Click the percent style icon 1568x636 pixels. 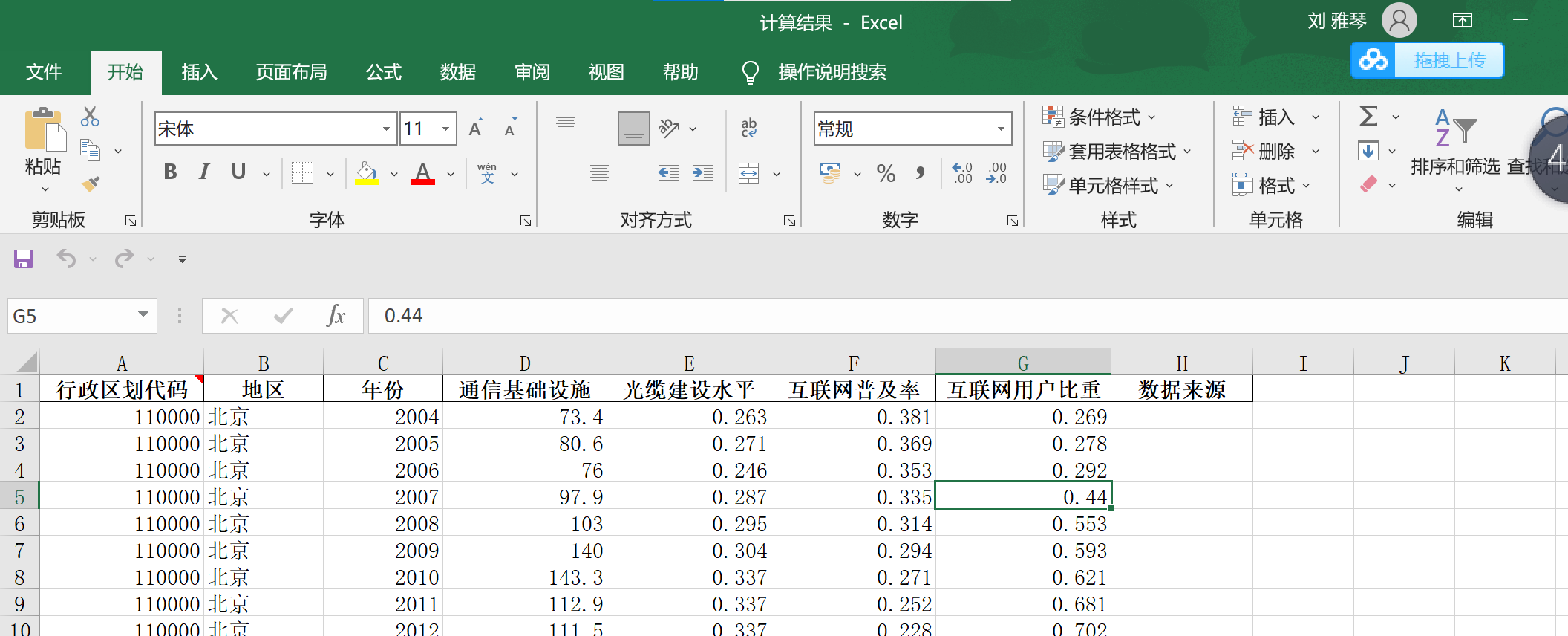[886, 174]
